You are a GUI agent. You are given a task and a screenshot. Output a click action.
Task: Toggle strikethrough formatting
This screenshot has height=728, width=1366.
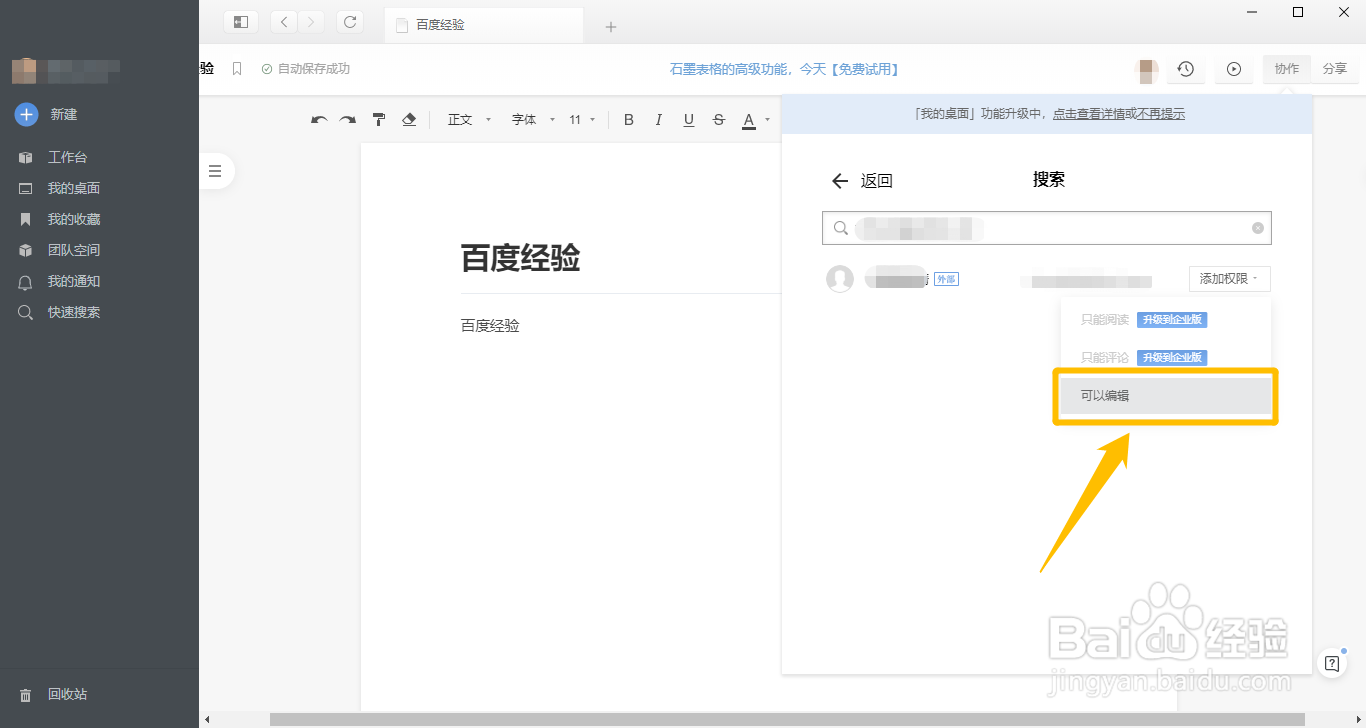tap(719, 120)
